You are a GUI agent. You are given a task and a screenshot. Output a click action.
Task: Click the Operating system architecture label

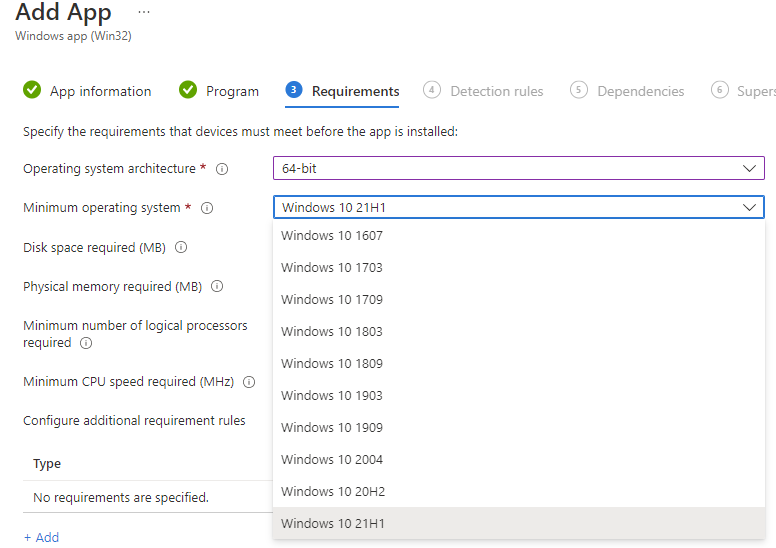point(109,169)
